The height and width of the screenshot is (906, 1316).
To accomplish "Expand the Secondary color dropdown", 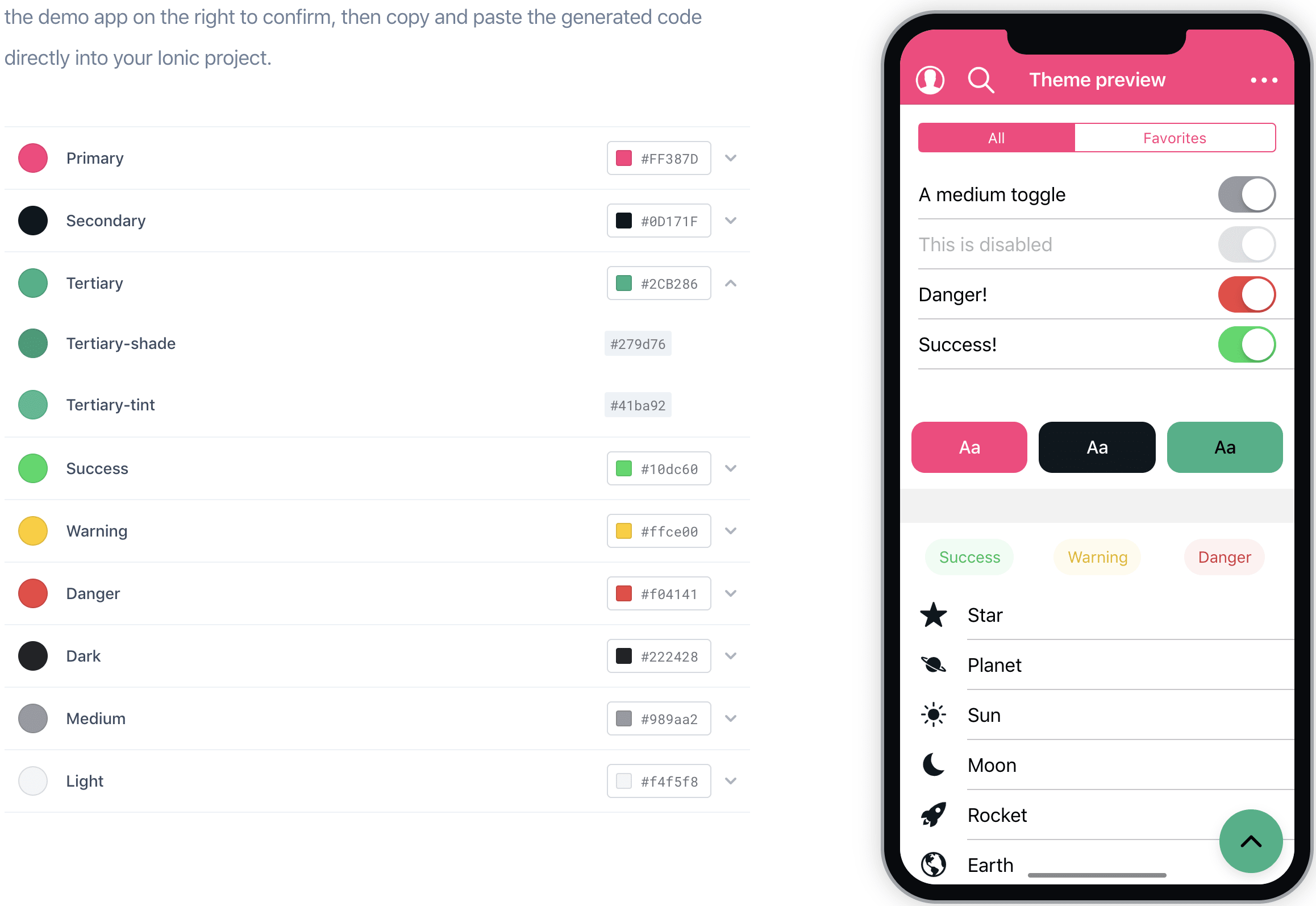I will pyautogui.click(x=733, y=221).
